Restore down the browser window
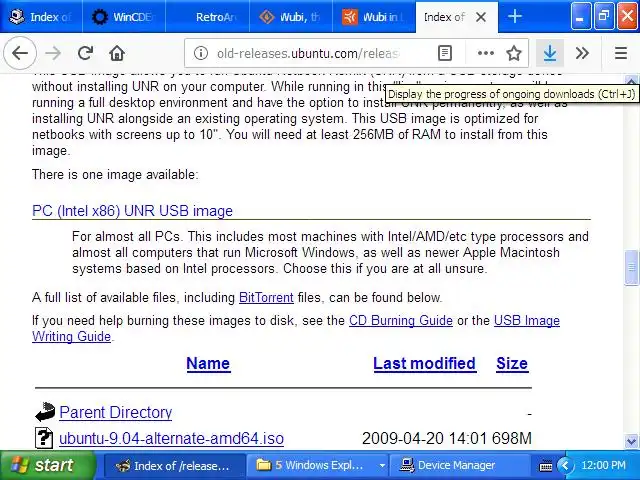640x480 pixels. [604, 16]
